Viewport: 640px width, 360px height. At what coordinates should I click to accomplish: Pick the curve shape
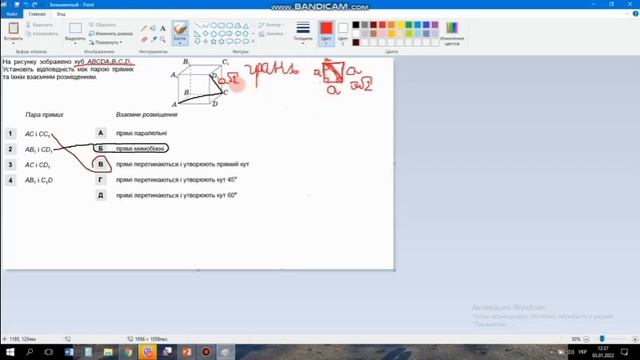pyautogui.click(x=205, y=26)
